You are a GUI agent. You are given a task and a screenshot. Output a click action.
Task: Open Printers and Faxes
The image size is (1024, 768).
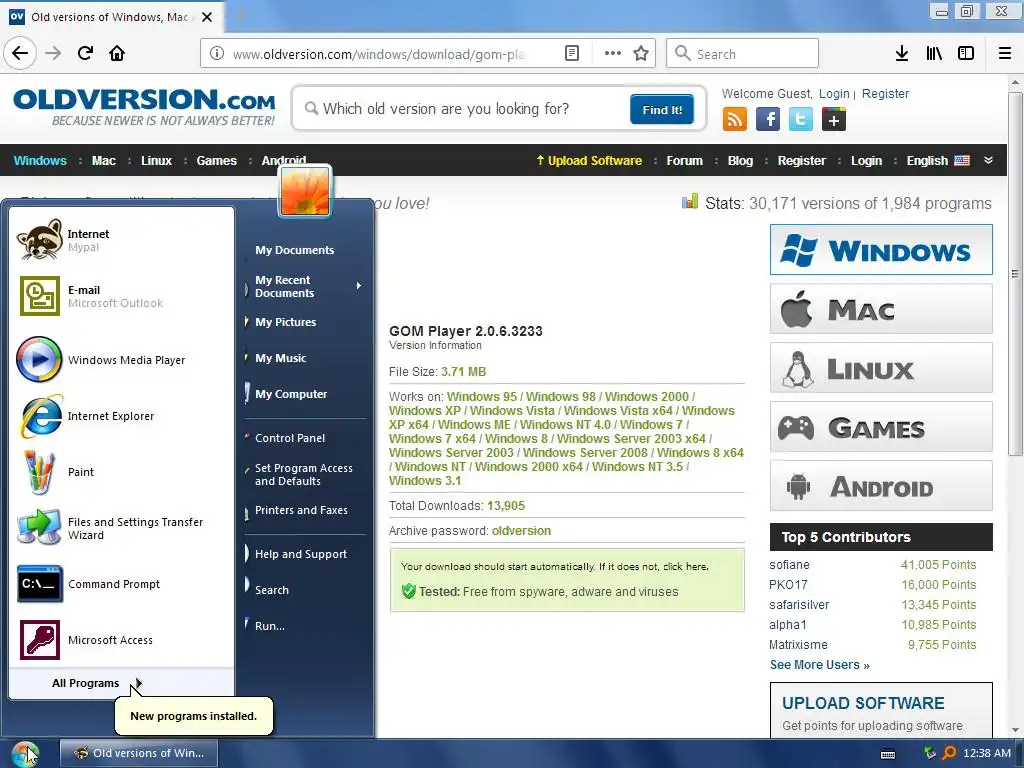pos(301,510)
